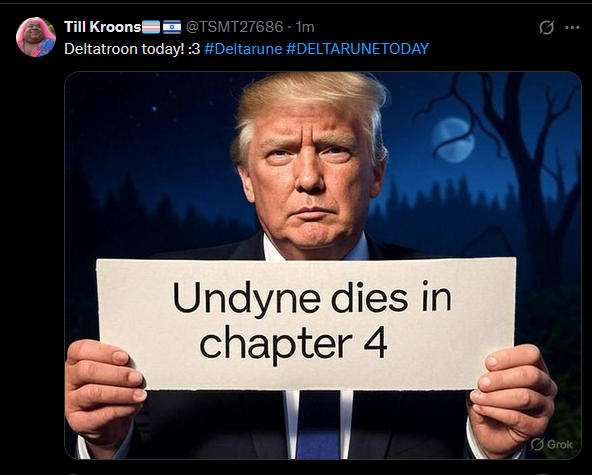Viewport: 592px width, 475px height.
Task: Click the left hand holding the sign
Action: [105, 393]
